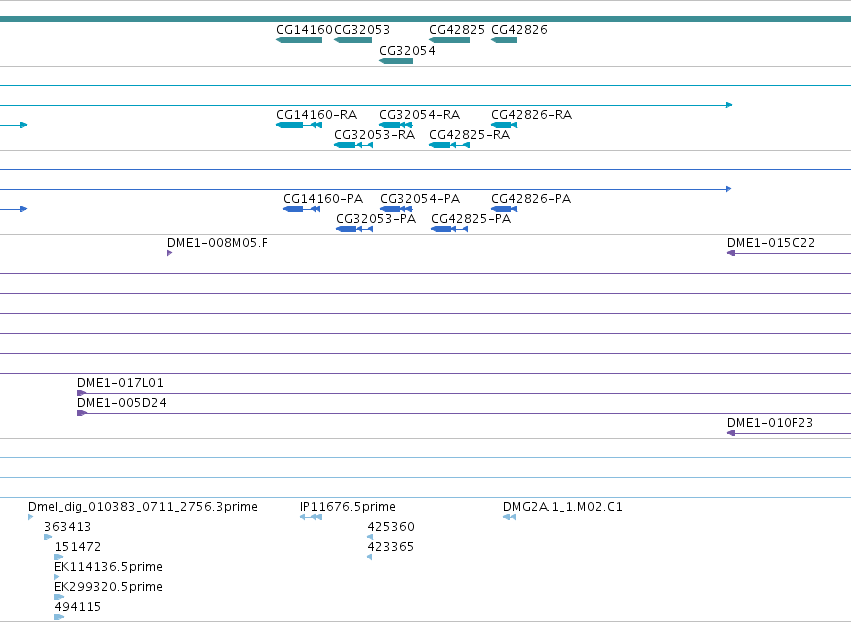Choose the CG32053-RA transcript glyph
851x622 pixels.
[353, 145]
